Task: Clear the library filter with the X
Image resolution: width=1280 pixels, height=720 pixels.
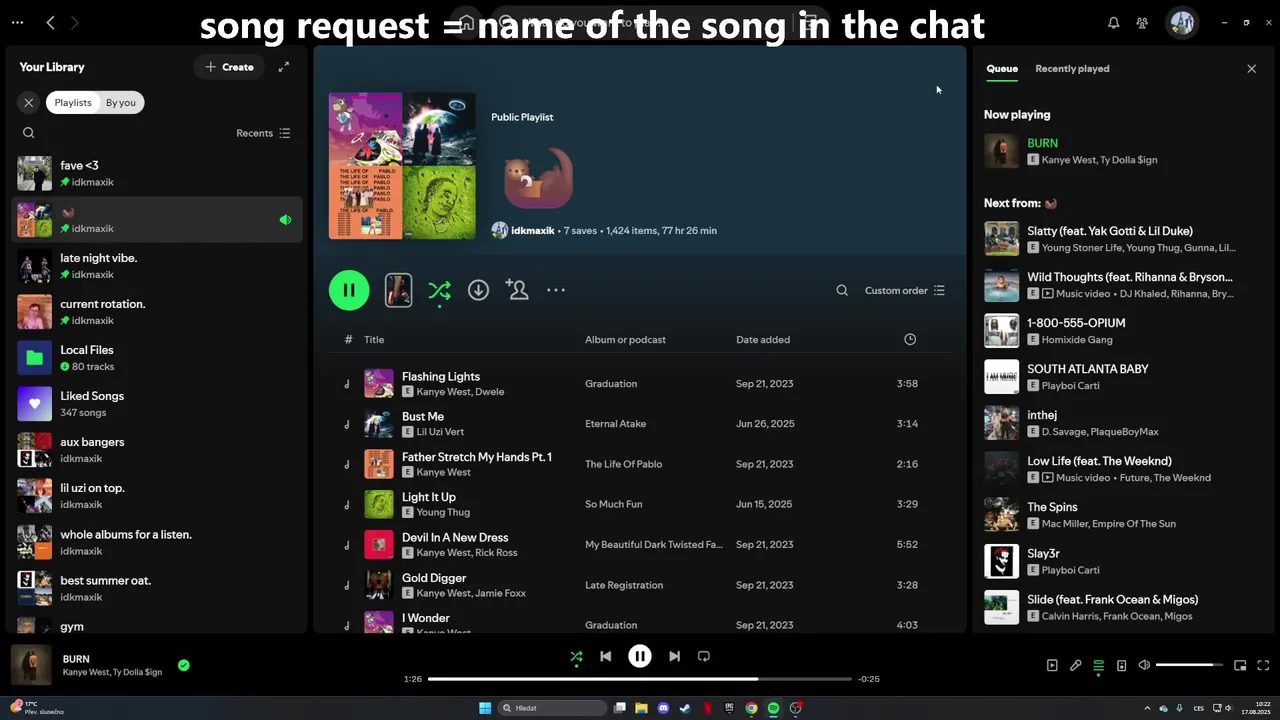Action: click(29, 102)
